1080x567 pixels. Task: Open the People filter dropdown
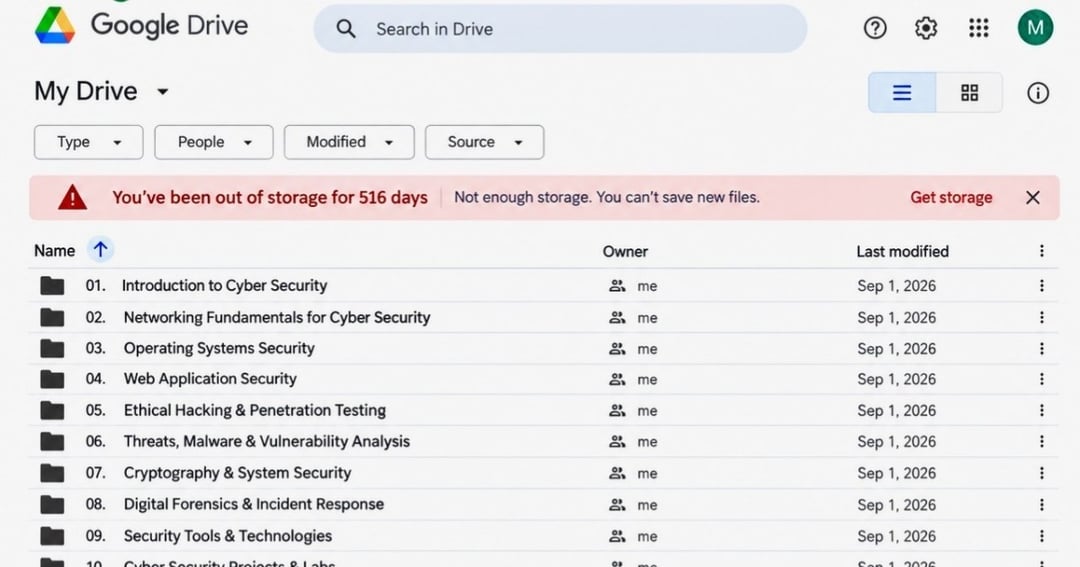pyautogui.click(x=214, y=142)
